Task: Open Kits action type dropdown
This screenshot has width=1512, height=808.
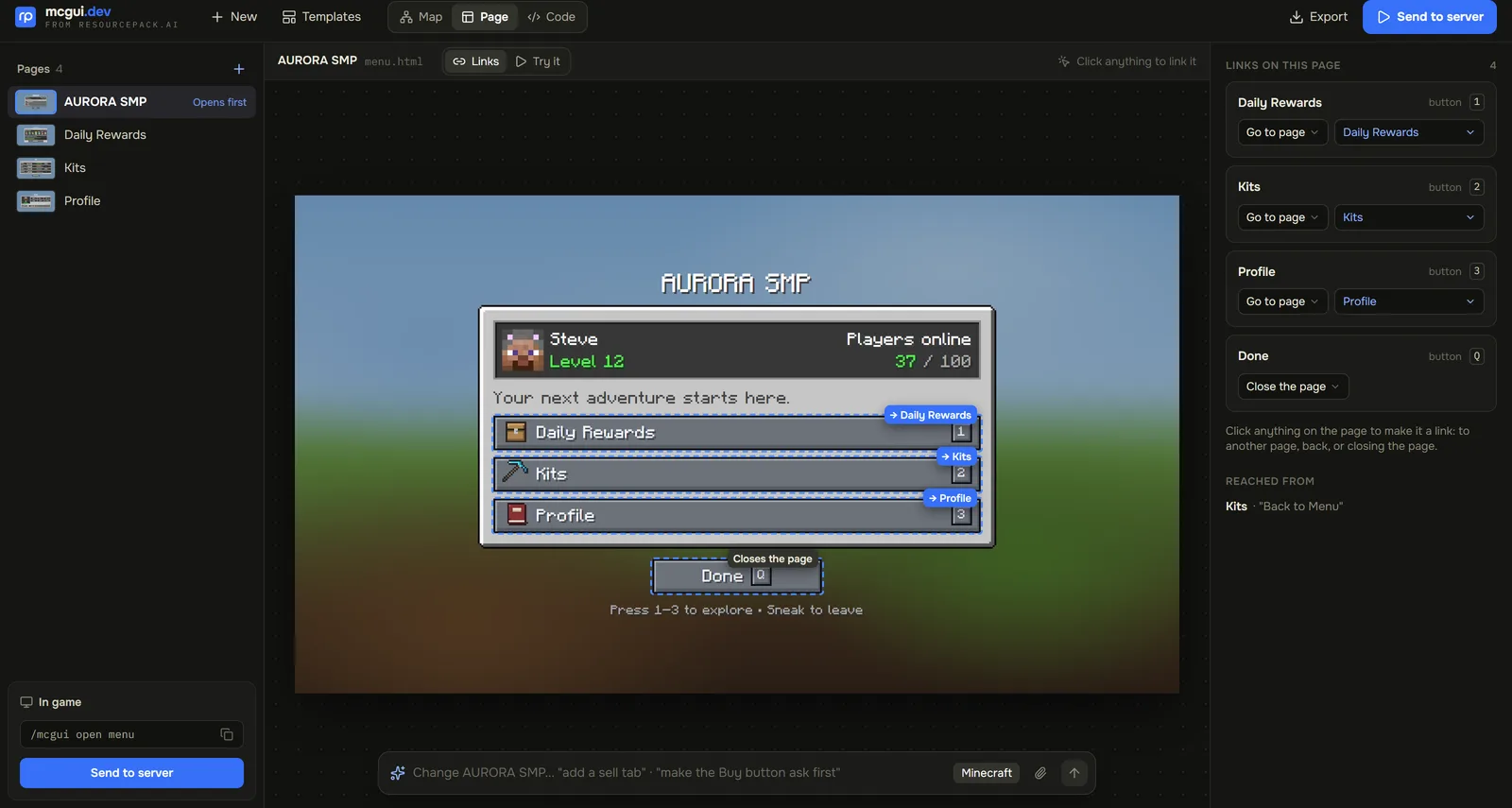Action: [x=1282, y=217]
